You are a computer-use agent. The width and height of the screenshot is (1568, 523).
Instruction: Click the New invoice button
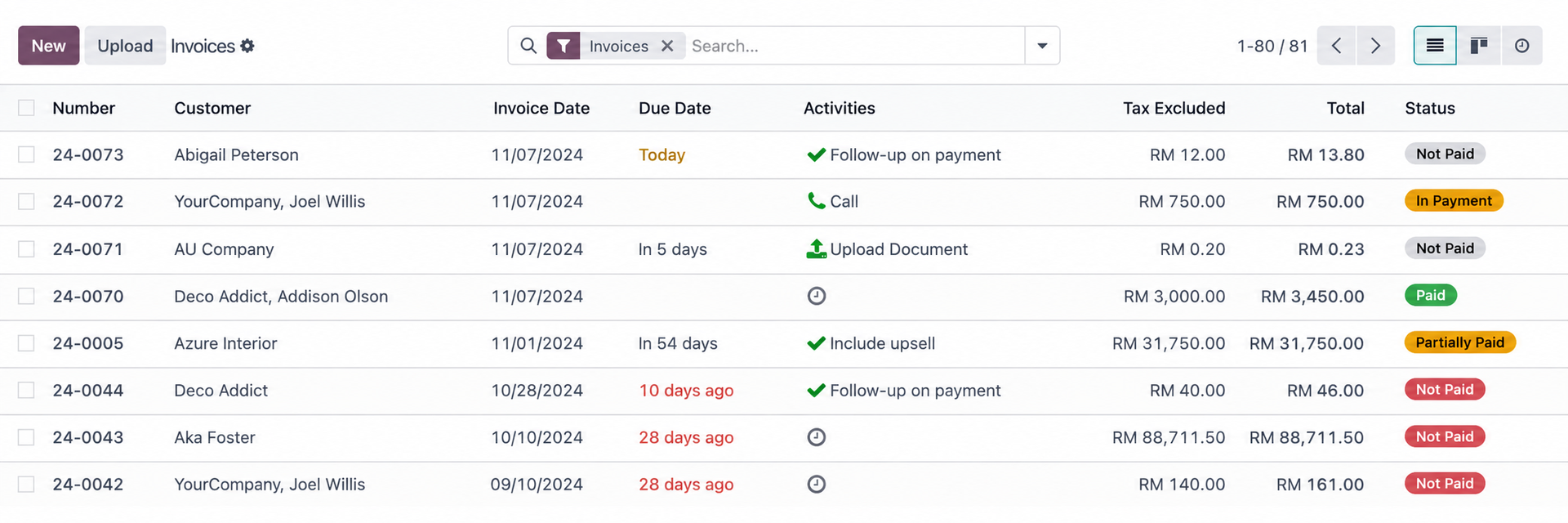pos(48,46)
